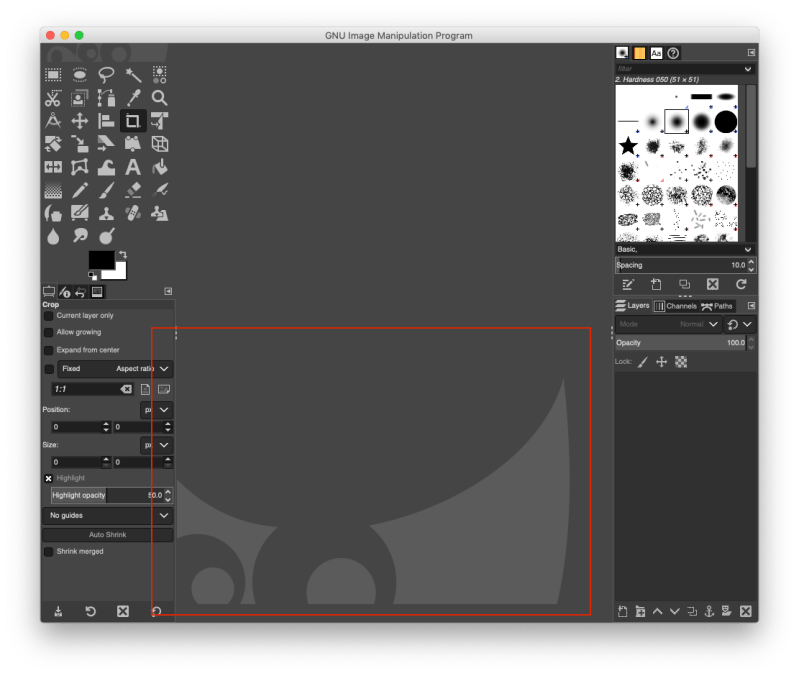The height and width of the screenshot is (676, 799).
Task: Click the black foreground color swatch
Action: tap(101, 260)
